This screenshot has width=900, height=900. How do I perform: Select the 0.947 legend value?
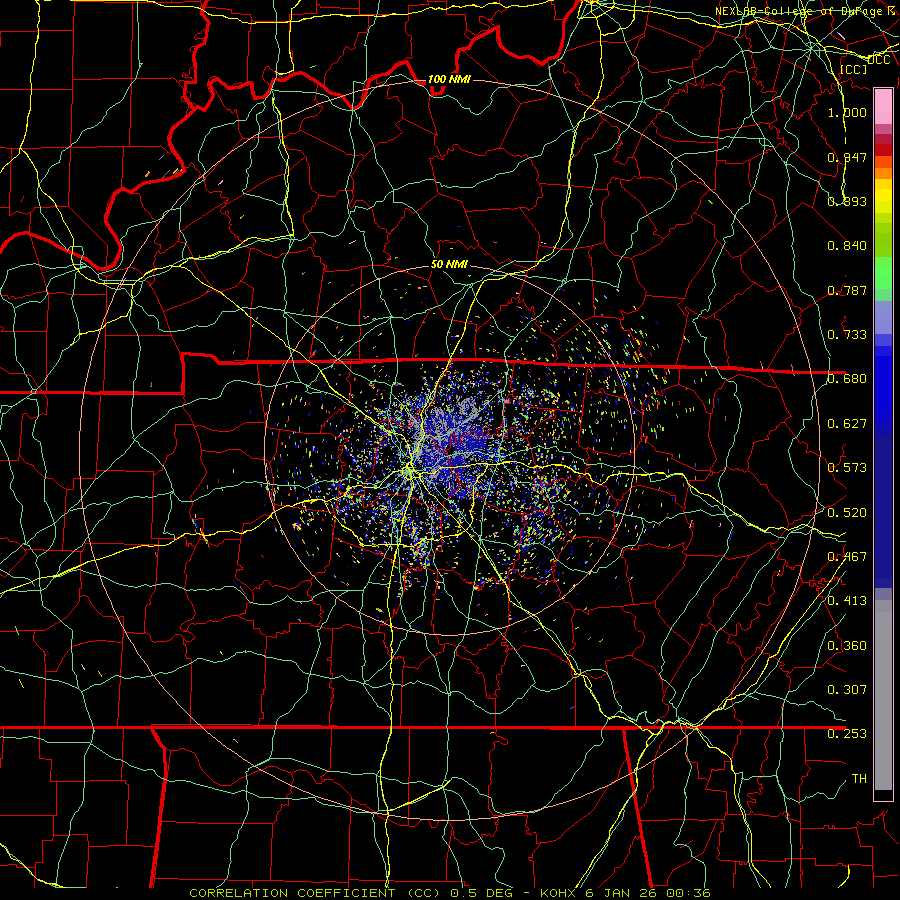tap(847, 157)
